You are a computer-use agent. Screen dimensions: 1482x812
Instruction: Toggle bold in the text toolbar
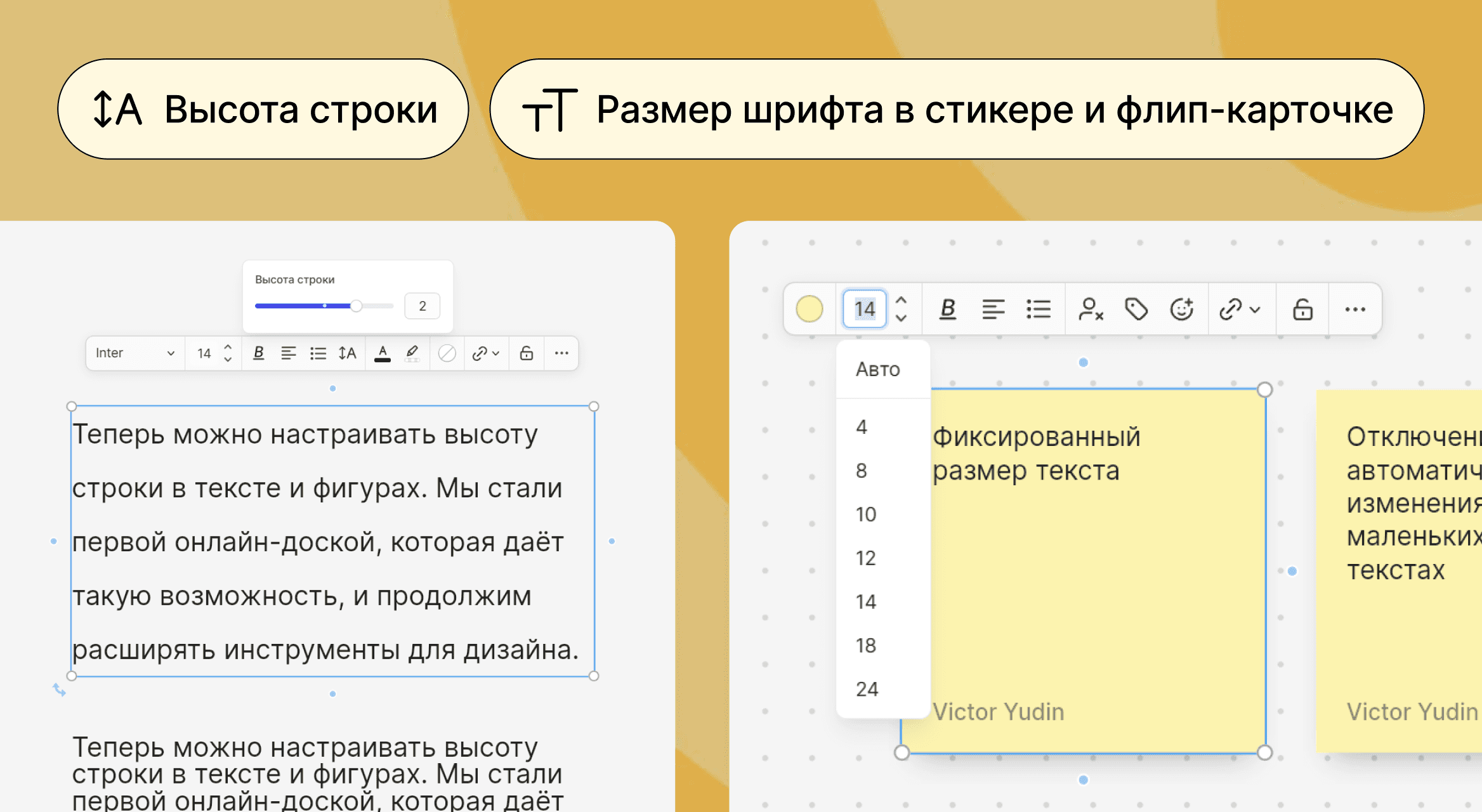point(258,353)
